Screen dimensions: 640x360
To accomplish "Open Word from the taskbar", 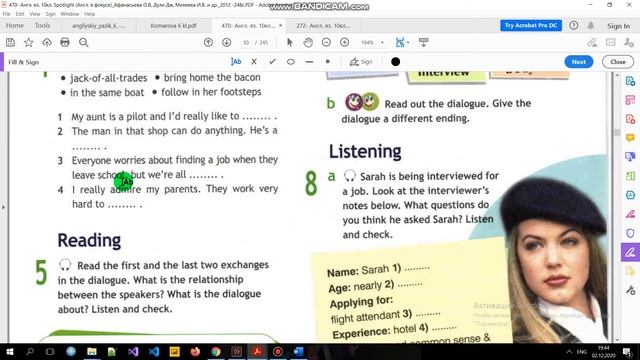I will (x=298, y=351).
